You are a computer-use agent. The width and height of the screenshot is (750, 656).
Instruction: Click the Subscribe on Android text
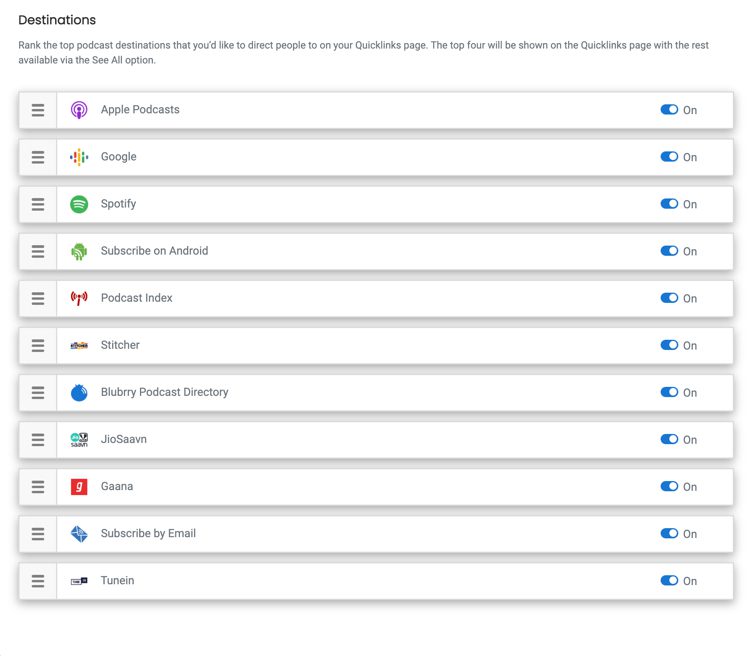pyautogui.click(x=154, y=251)
